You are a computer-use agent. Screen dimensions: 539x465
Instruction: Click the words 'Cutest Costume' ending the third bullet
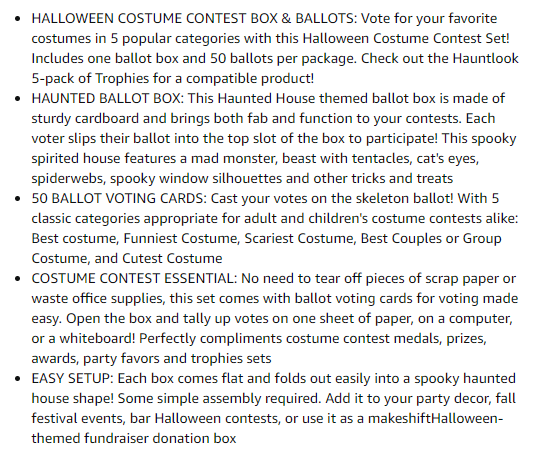point(172,258)
